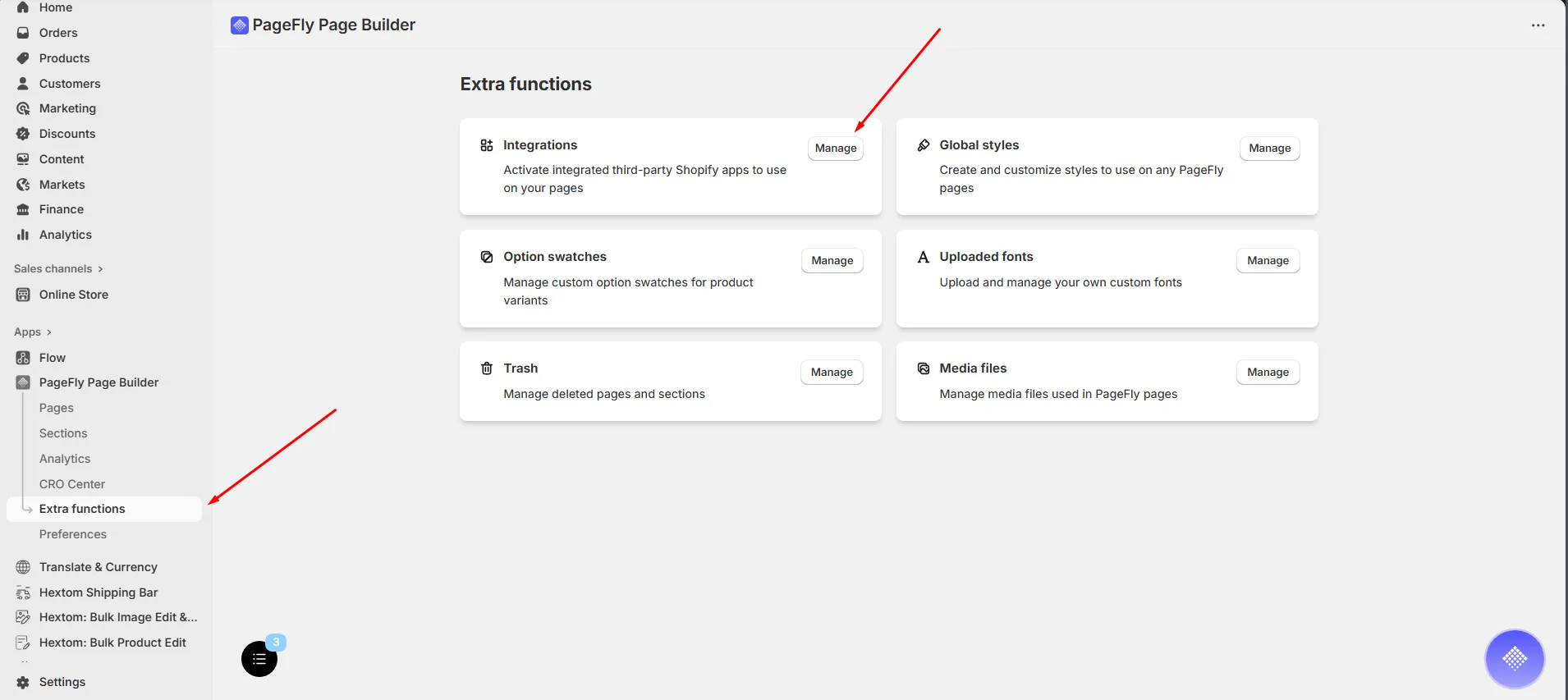
Task: Click the Products tag icon
Action: click(x=23, y=58)
